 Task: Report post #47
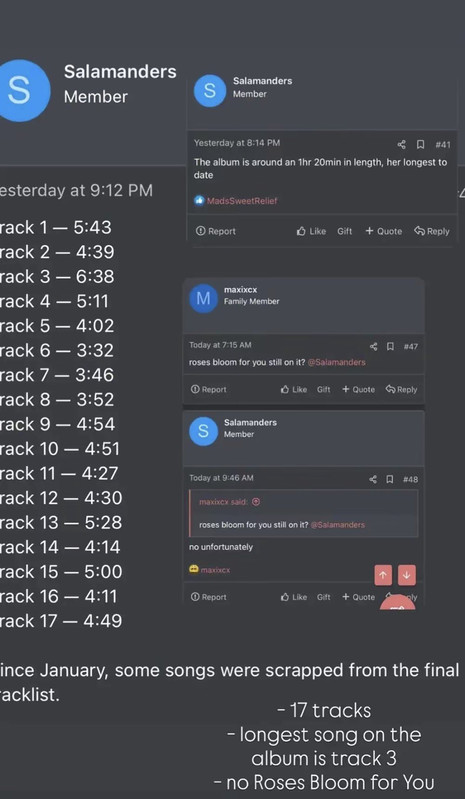click(x=208, y=389)
